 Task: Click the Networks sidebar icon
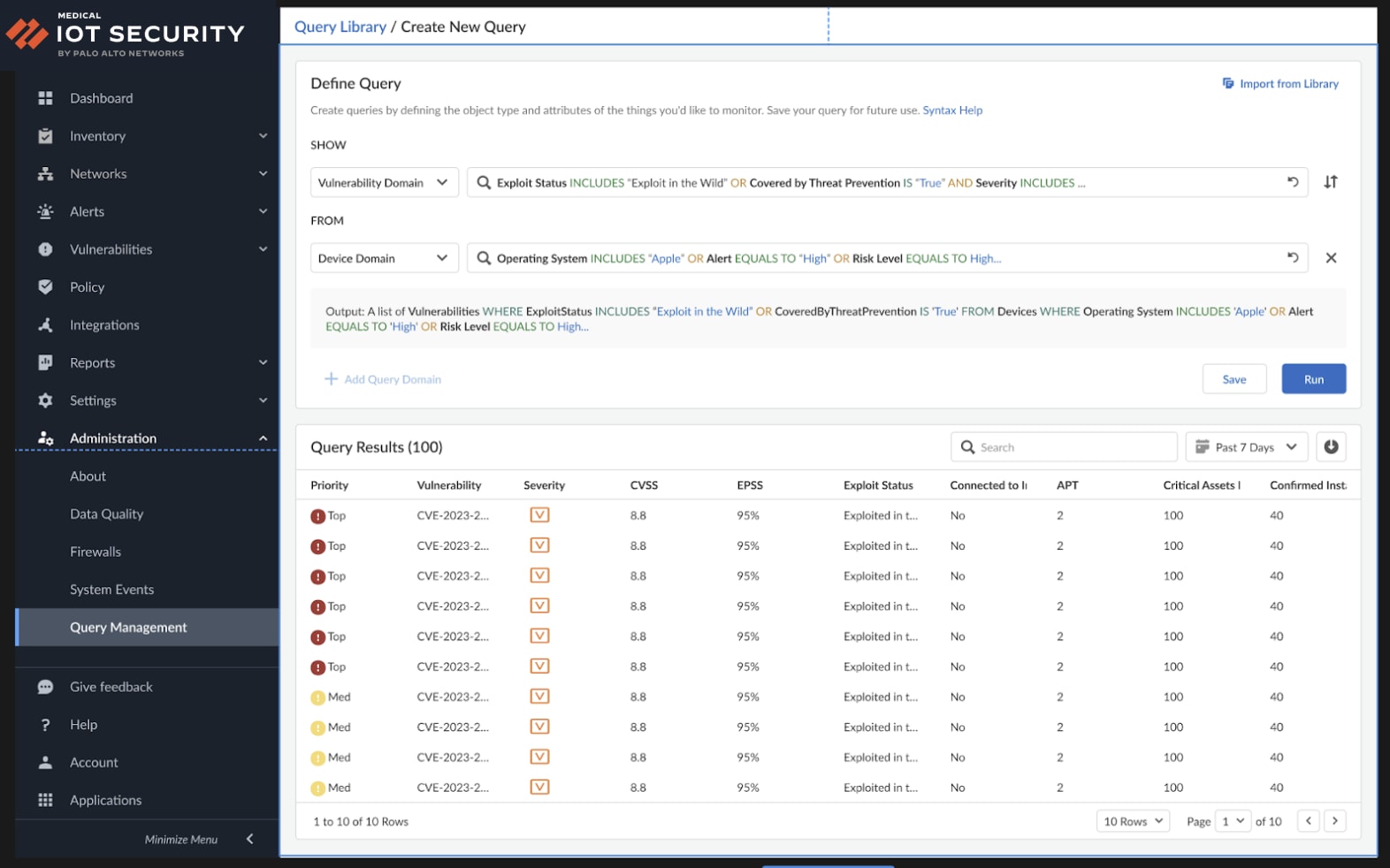coord(45,174)
